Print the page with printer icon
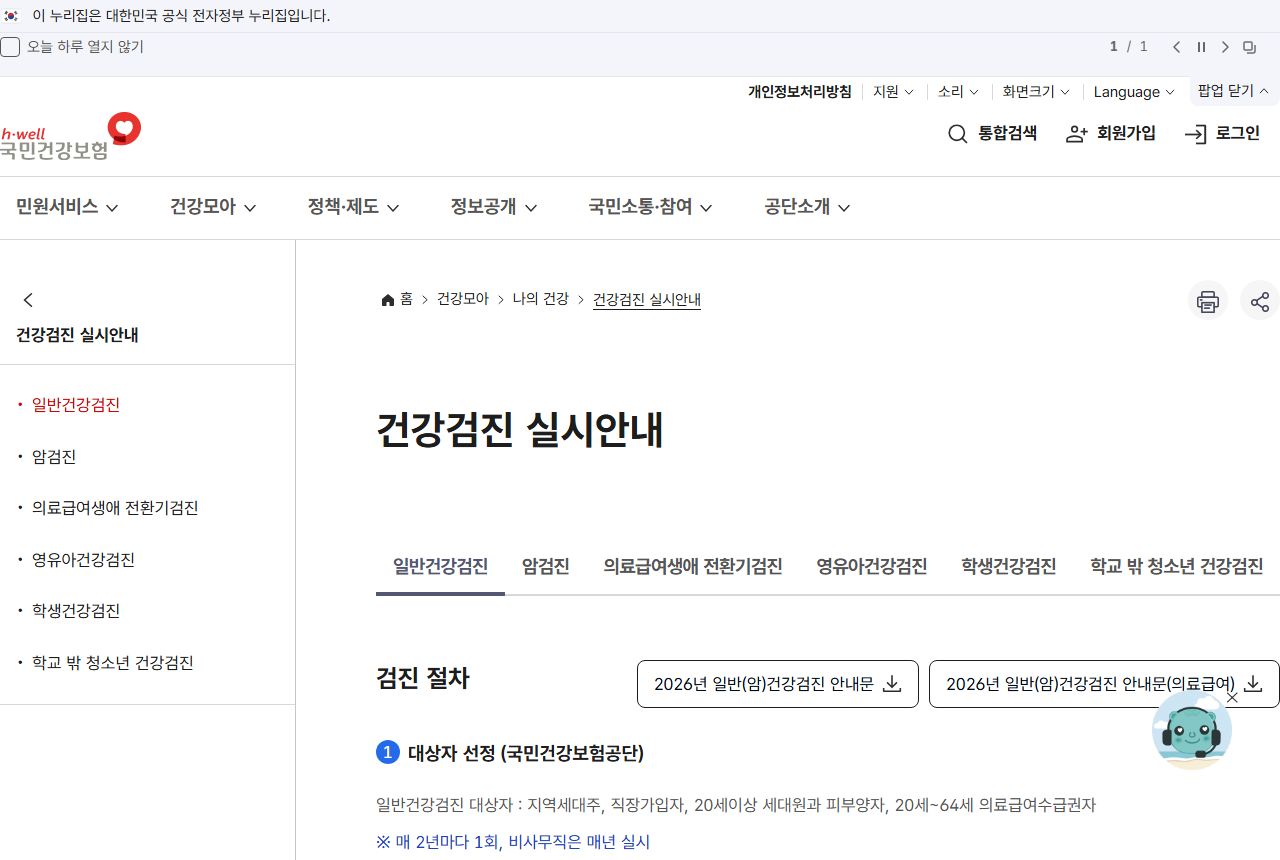 (1208, 301)
